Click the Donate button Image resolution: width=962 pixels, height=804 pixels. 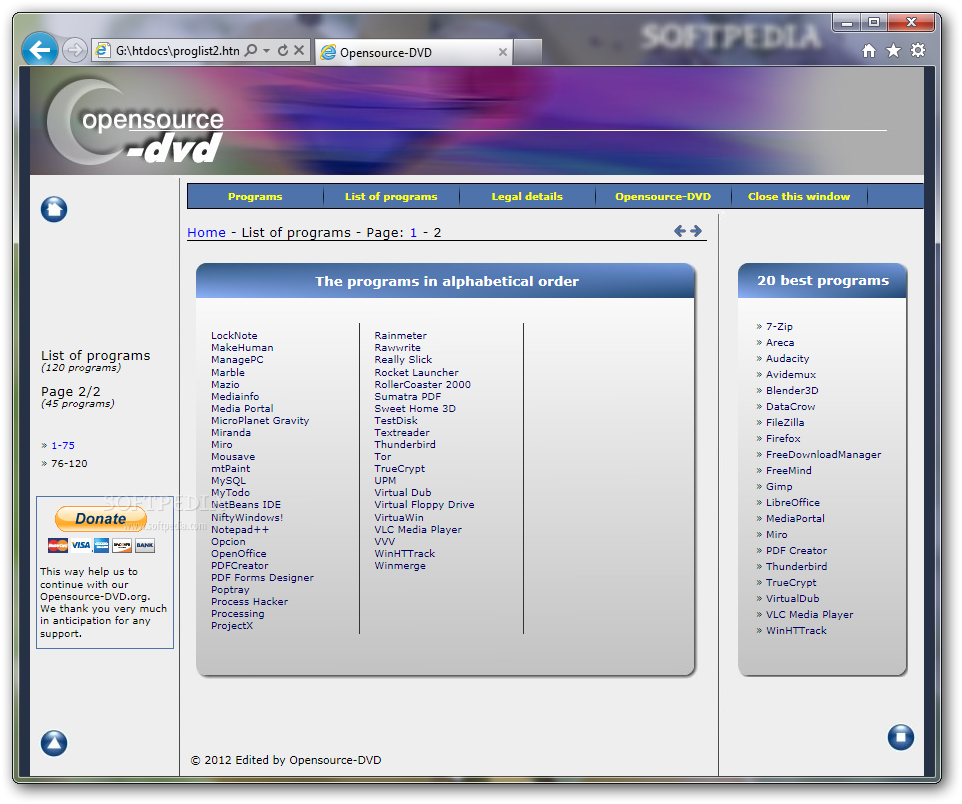[x=101, y=519]
